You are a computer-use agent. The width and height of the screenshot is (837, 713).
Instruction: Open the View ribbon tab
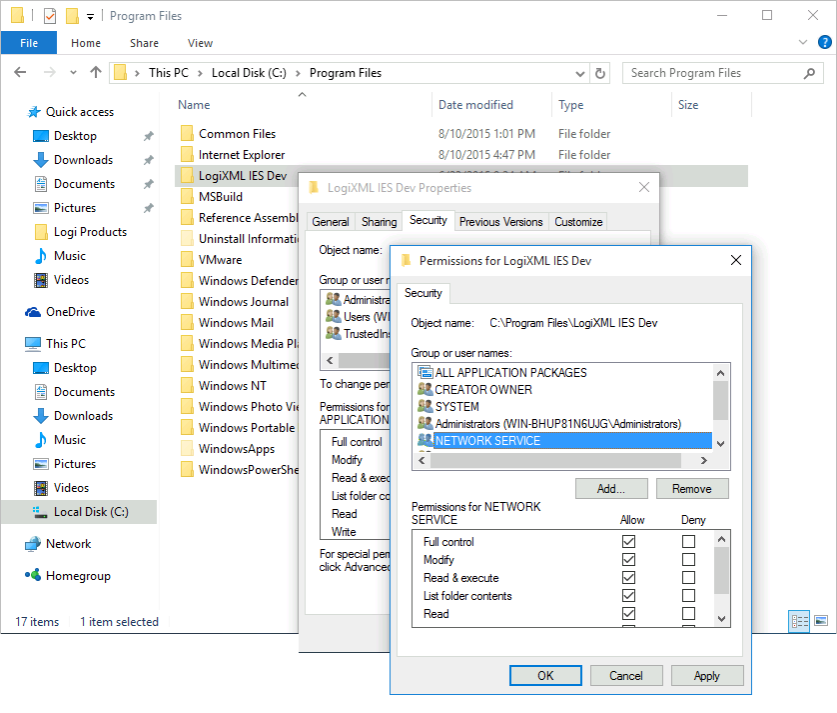[x=200, y=43]
